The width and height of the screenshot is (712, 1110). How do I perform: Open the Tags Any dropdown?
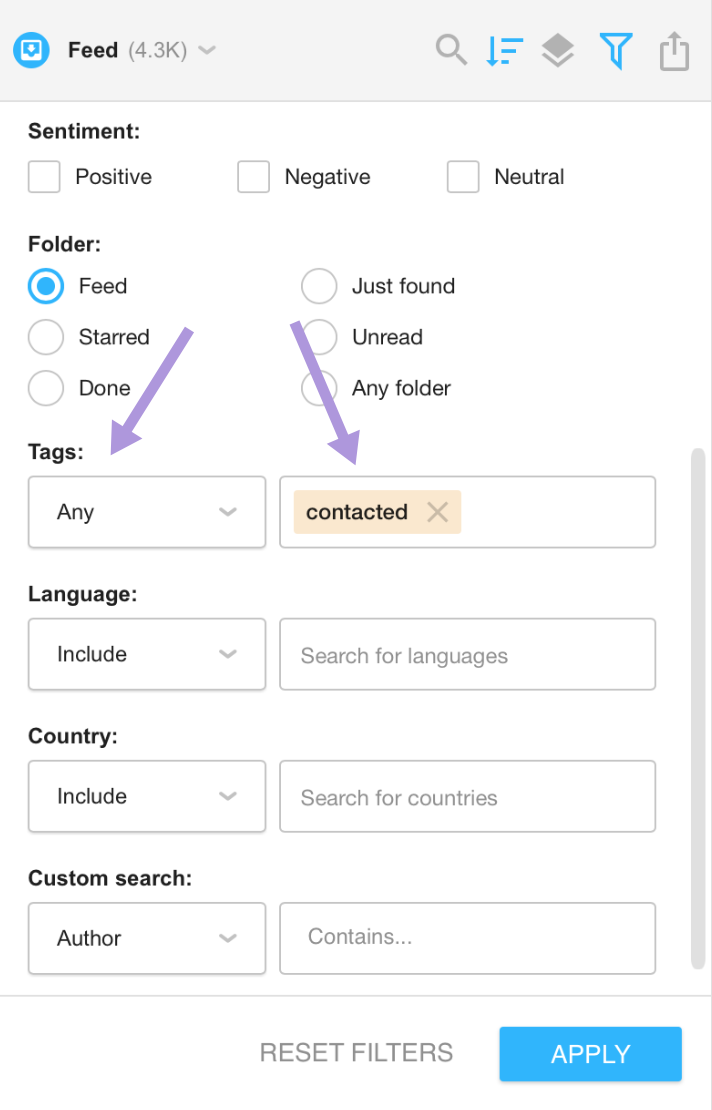[x=147, y=512]
